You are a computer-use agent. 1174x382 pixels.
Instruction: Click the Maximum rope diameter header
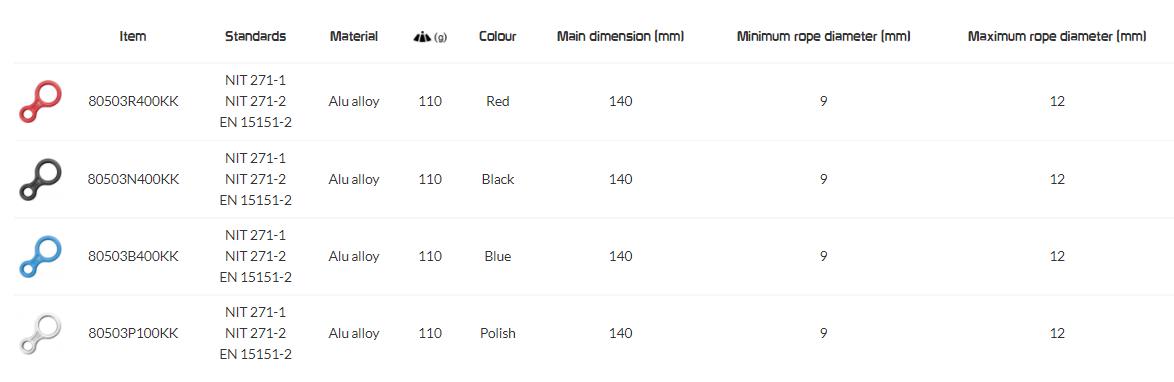click(x=1056, y=36)
